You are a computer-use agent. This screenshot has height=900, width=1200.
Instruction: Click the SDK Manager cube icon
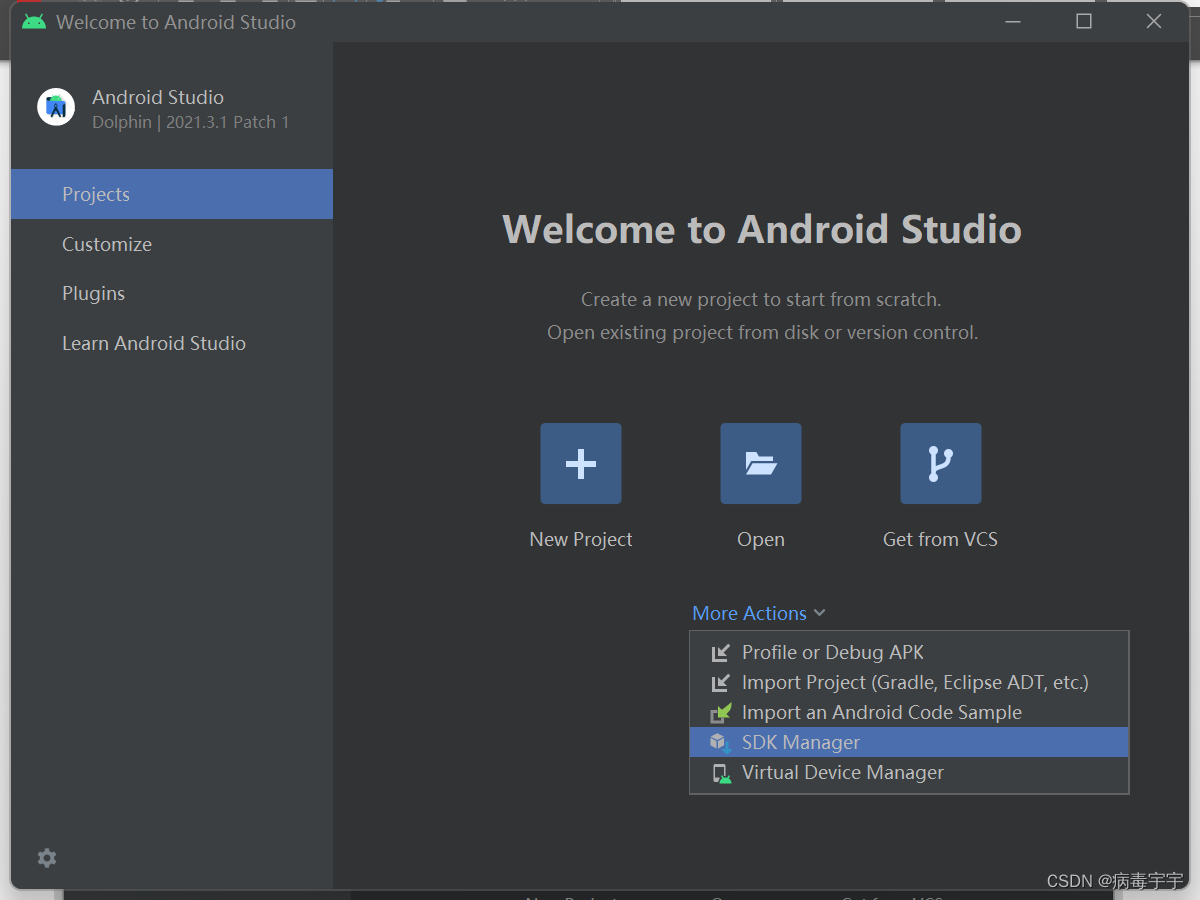(720, 743)
